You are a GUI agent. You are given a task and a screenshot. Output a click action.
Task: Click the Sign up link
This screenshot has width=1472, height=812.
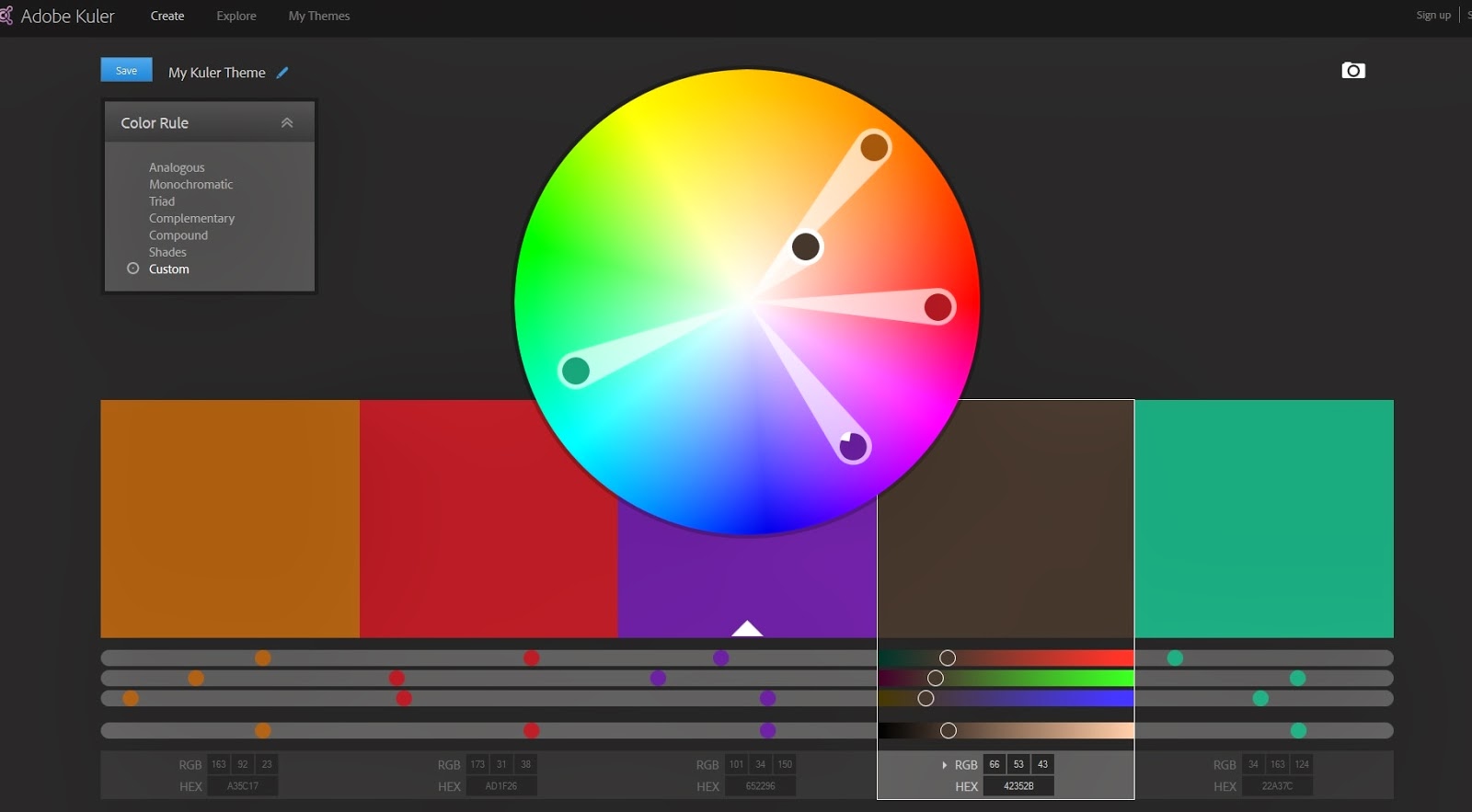pyautogui.click(x=1432, y=15)
